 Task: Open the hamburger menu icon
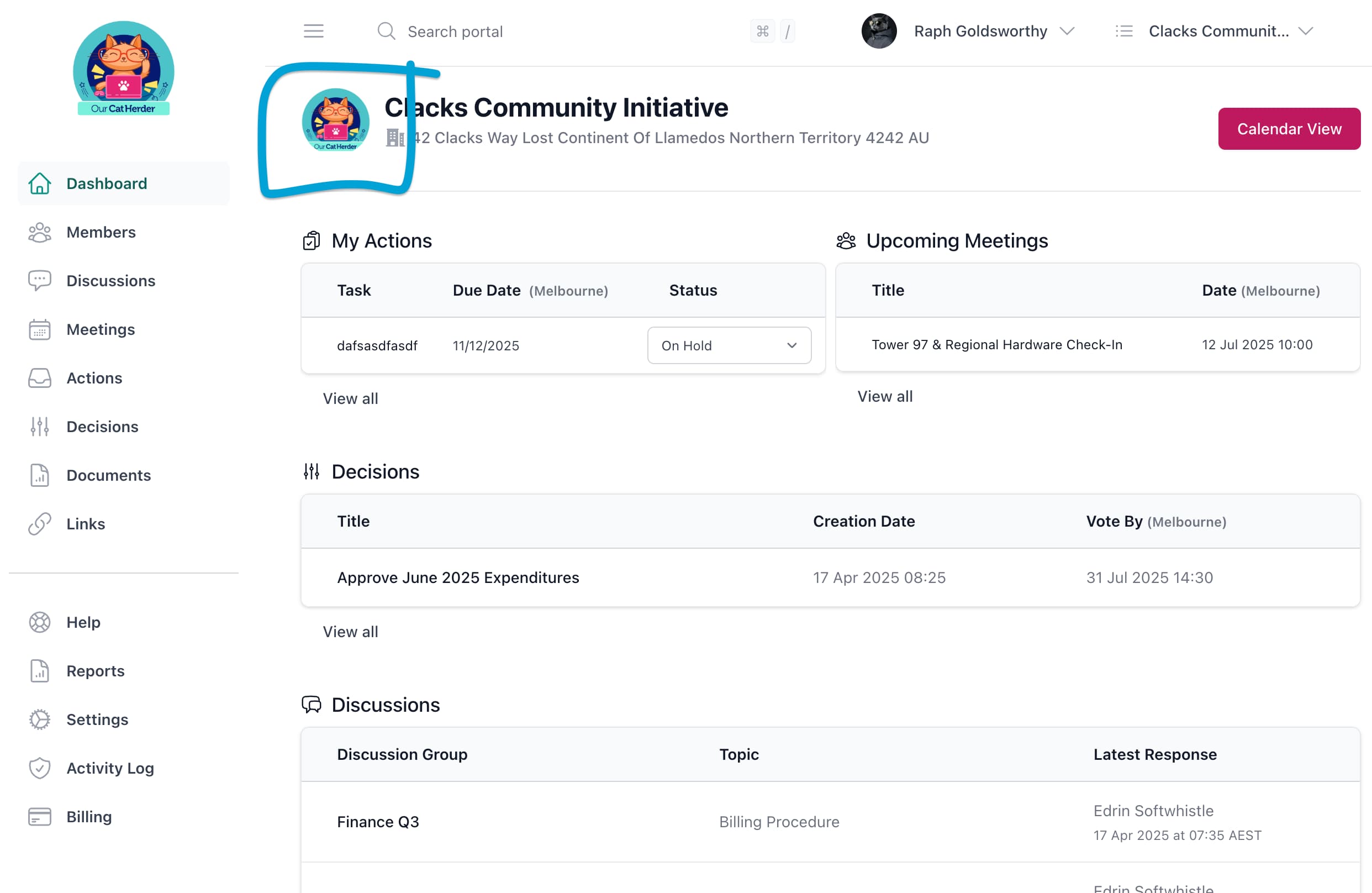pos(313,31)
